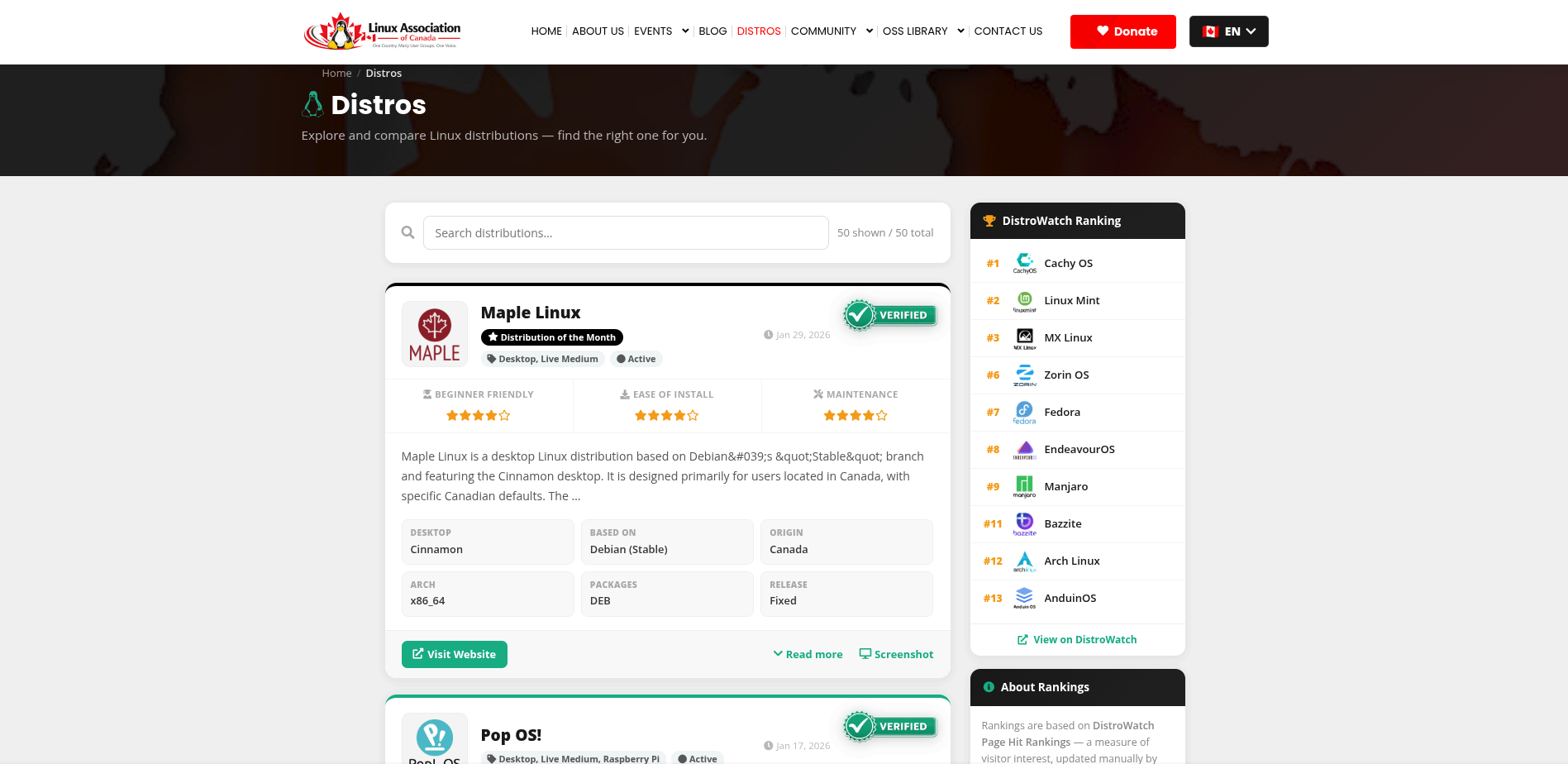
Task: Follow the View on DistroWatch link
Action: pyautogui.click(x=1077, y=639)
